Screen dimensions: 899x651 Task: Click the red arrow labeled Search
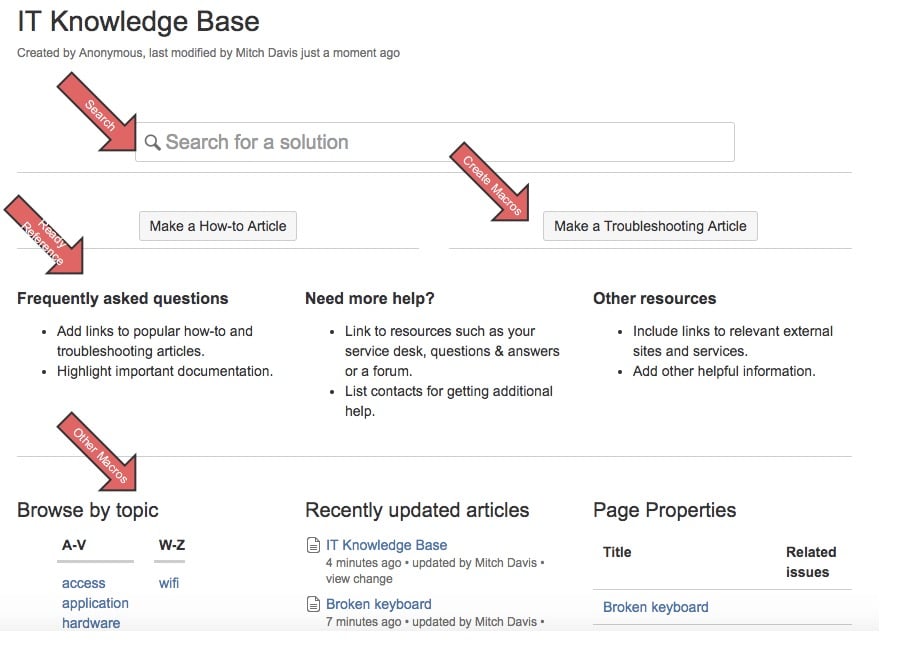97,115
